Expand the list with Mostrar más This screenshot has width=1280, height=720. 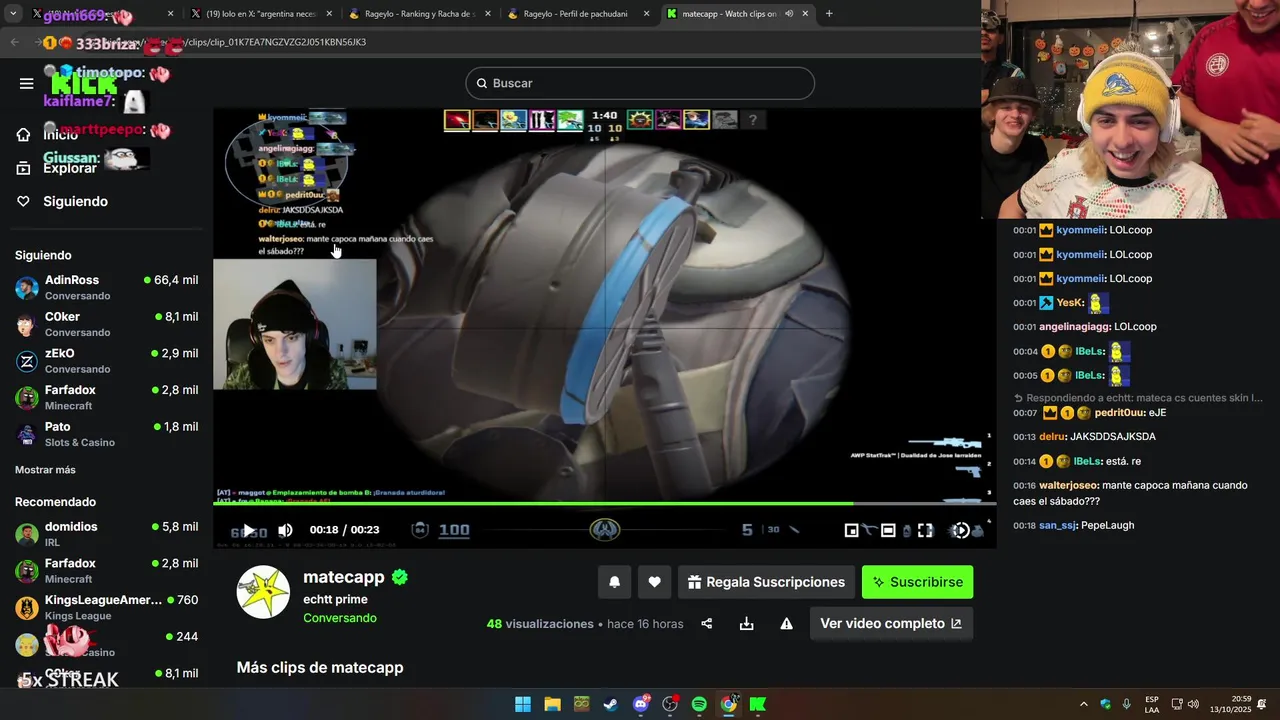(x=45, y=470)
